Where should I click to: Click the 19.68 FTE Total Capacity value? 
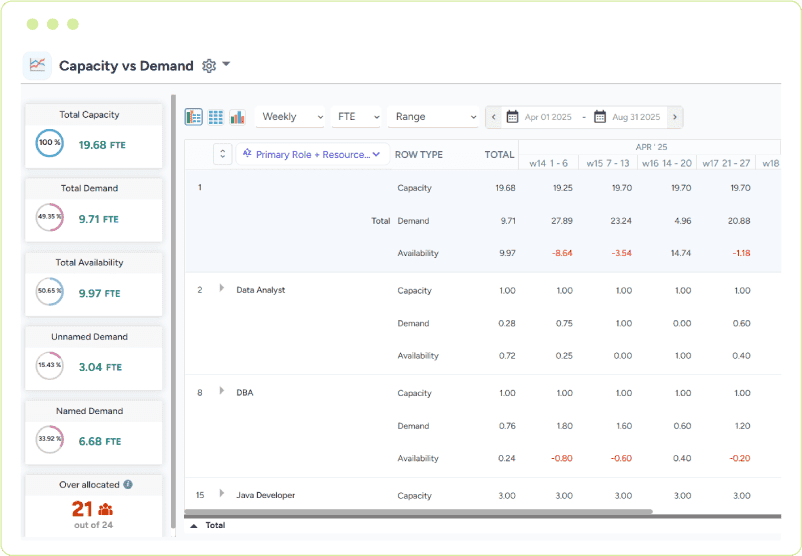tap(102, 145)
